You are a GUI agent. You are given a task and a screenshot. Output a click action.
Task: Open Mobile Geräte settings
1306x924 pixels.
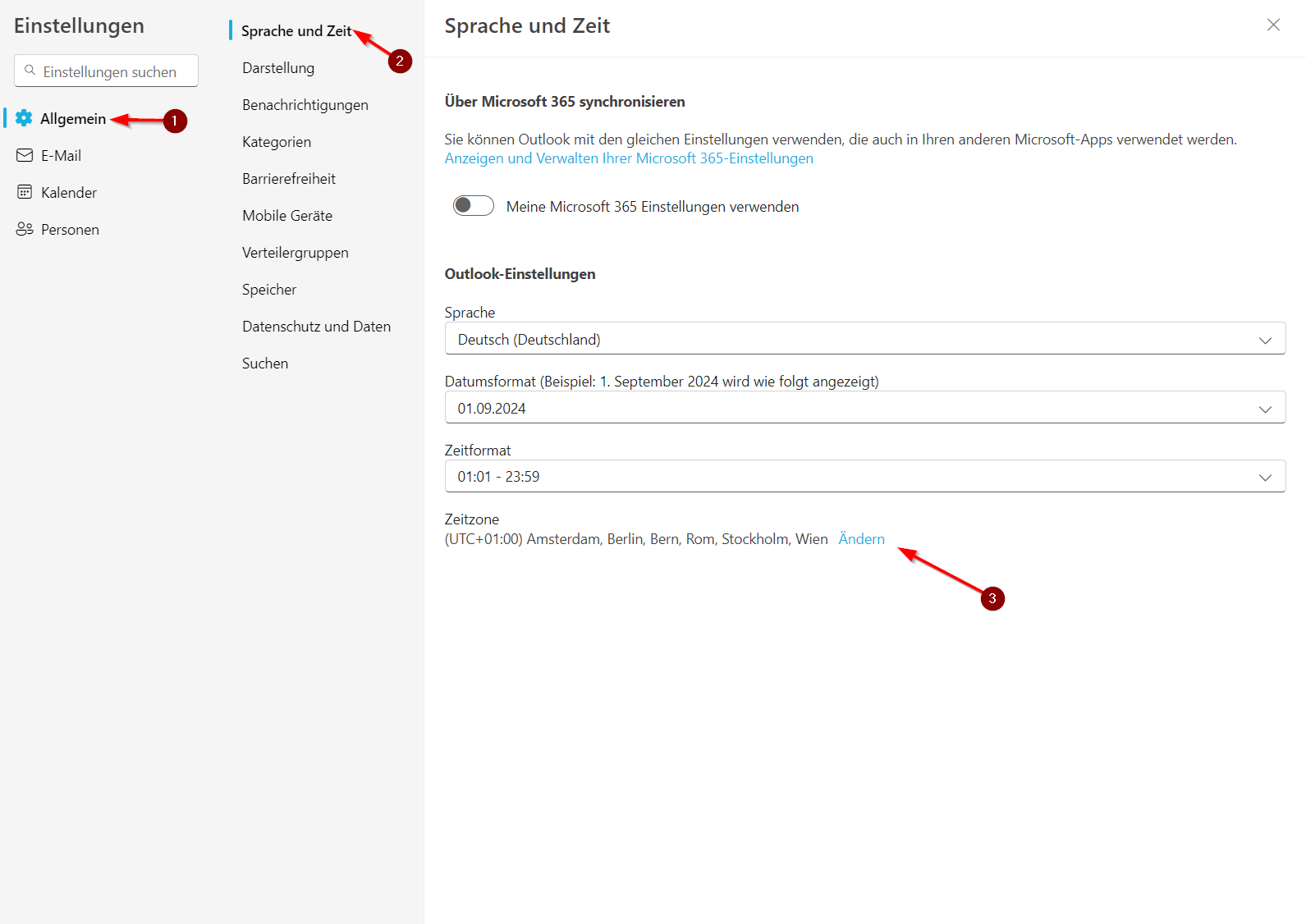click(287, 216)
